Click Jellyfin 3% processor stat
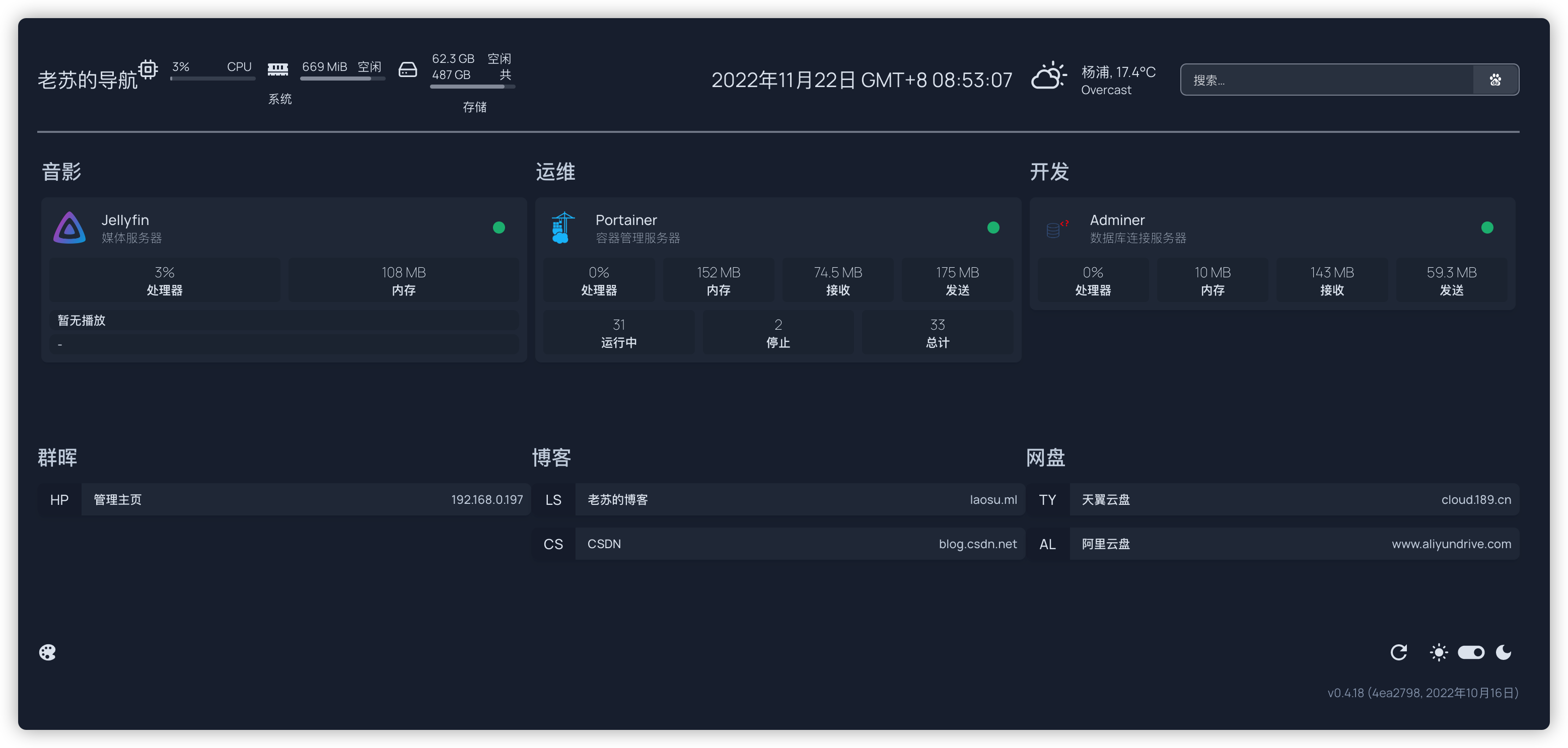 click(164, 280)
